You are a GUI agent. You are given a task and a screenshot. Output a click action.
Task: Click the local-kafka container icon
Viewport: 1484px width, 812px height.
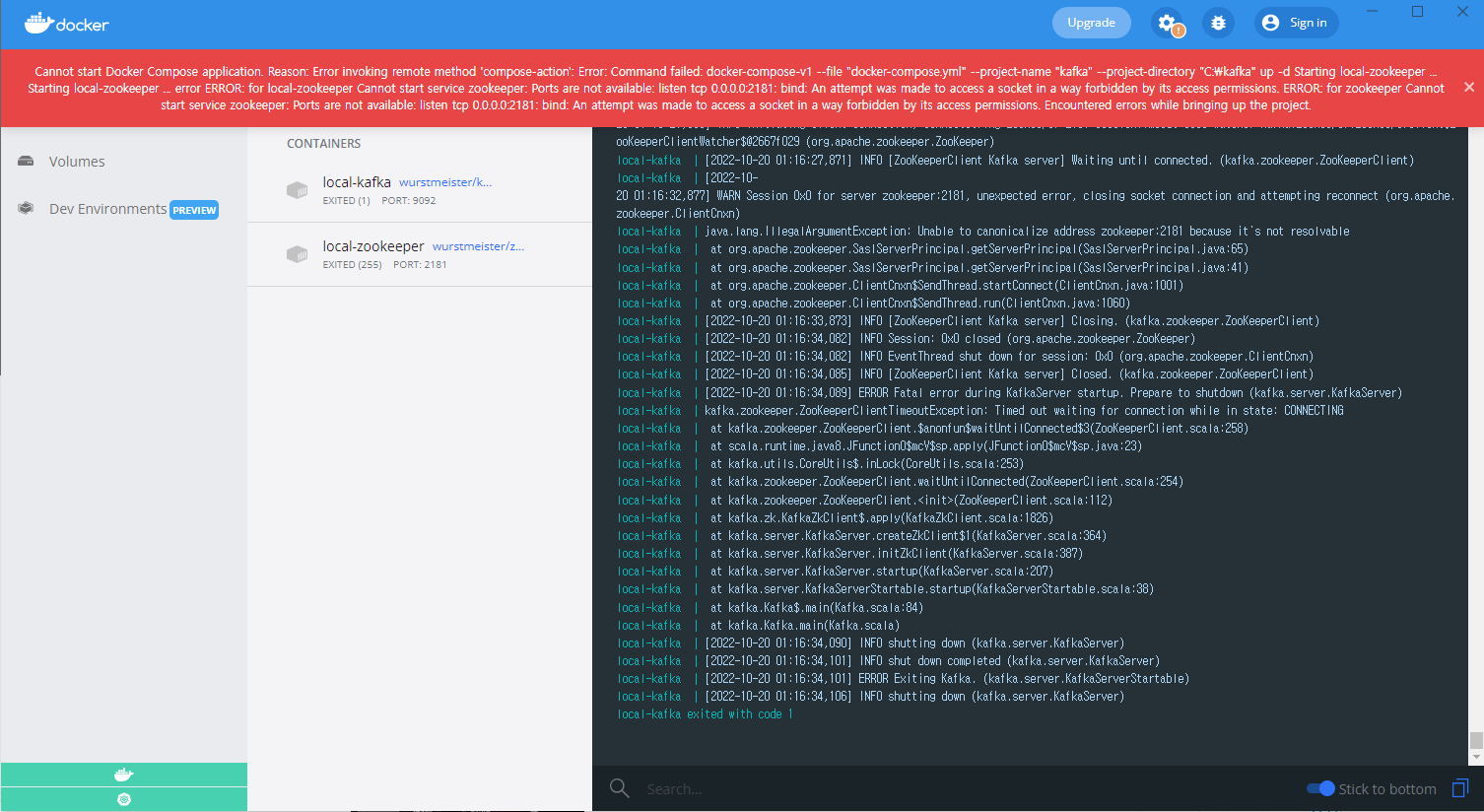[297, 190]
